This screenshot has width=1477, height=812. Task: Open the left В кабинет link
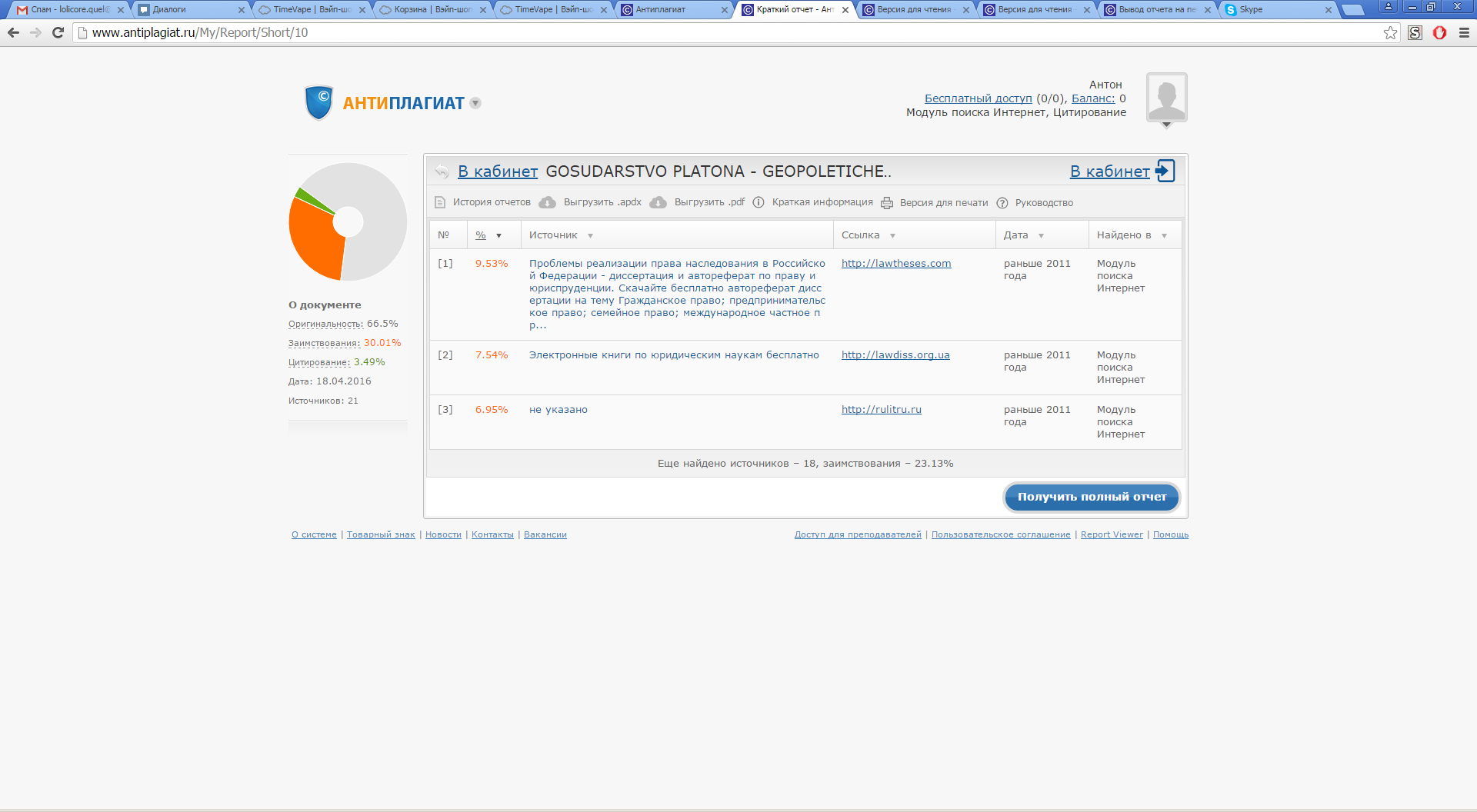[498, 171]
